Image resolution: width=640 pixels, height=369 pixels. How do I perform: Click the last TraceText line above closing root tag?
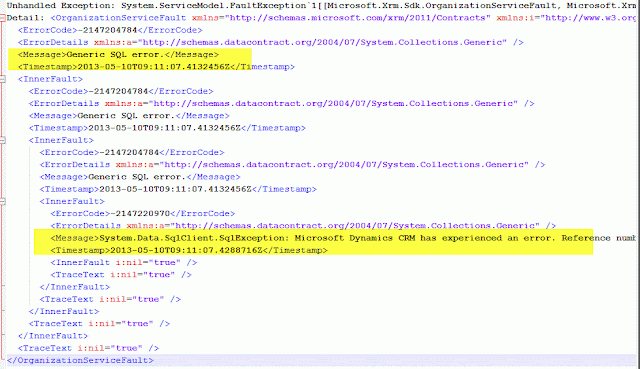(x=89, y=348)
